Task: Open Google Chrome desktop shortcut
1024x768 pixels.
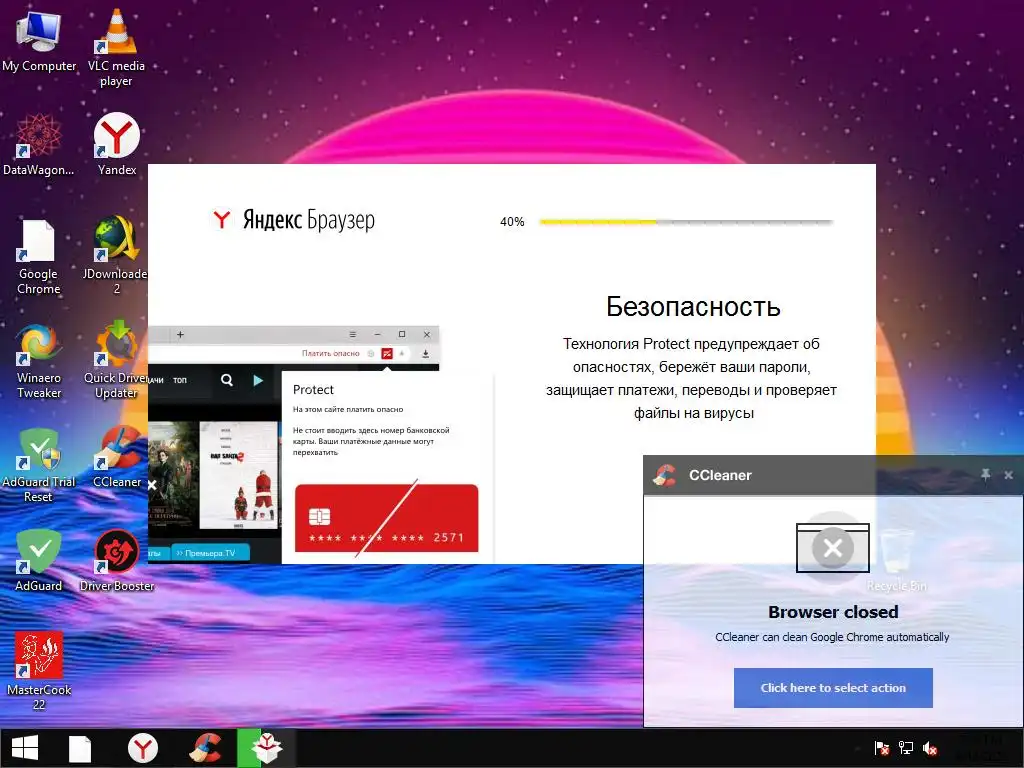Action: pos(39,257)
